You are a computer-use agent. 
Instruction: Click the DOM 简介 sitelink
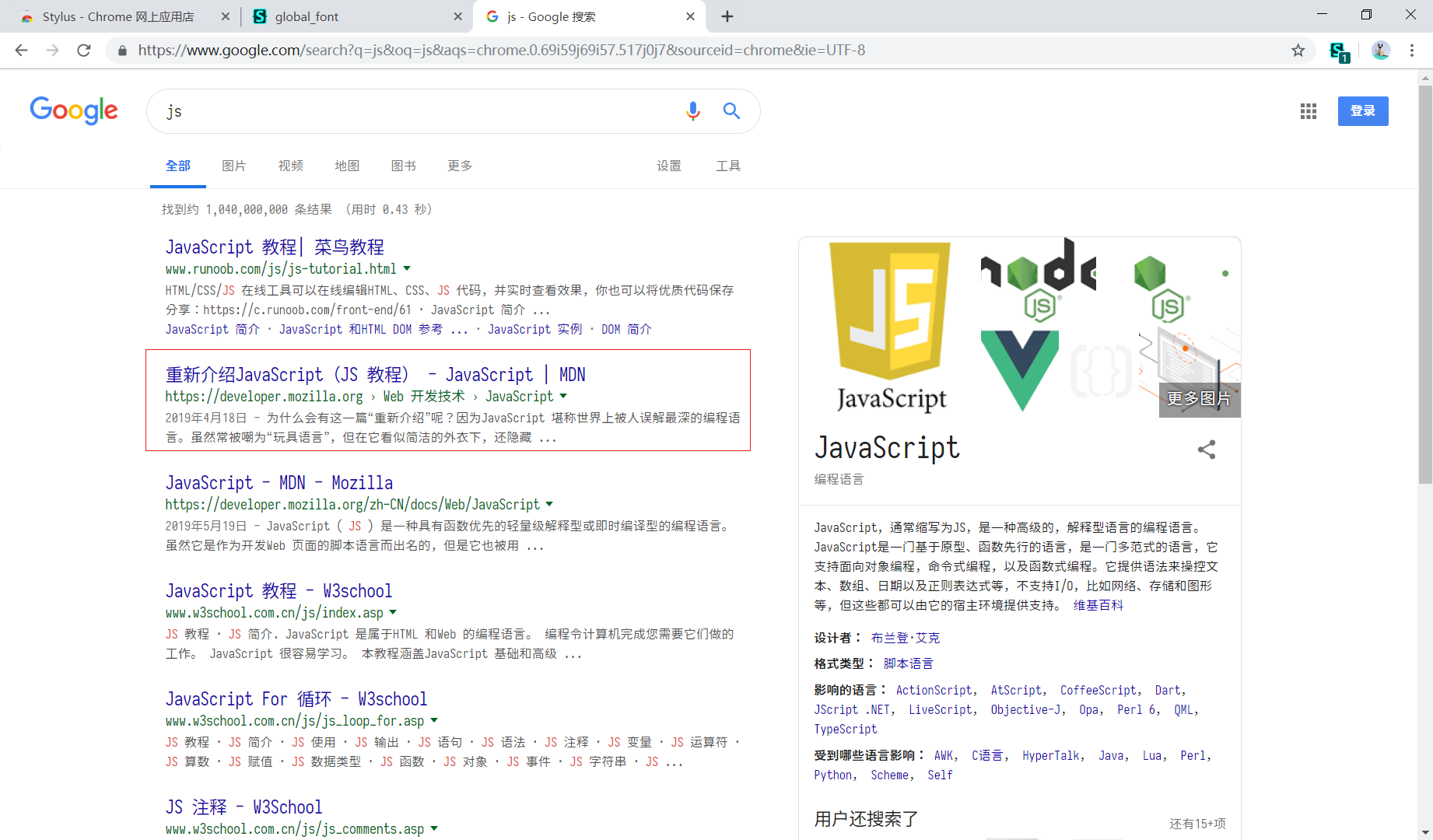click(x=626, y=329)
